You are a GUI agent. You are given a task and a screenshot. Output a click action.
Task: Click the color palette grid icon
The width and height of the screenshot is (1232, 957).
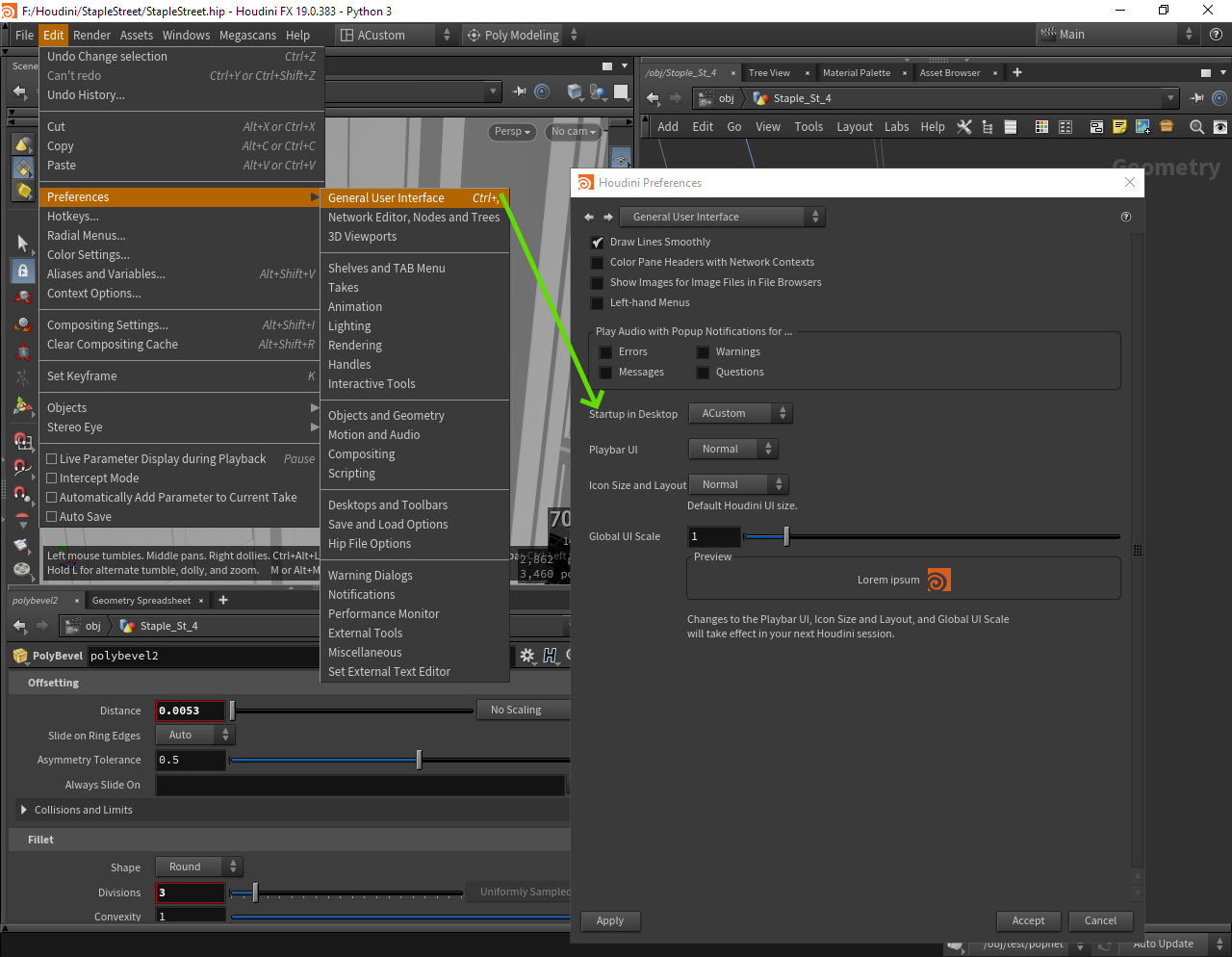click(1041, 127)
